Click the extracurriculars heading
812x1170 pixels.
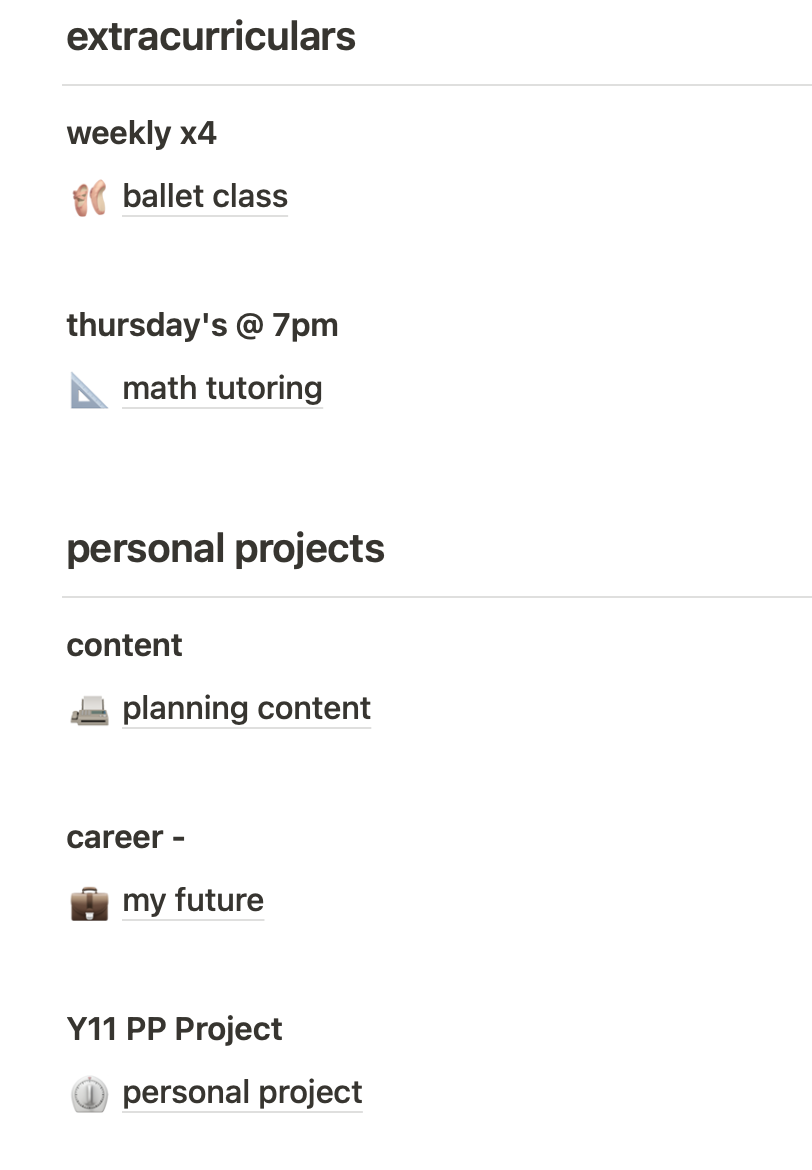coord(210,37)
